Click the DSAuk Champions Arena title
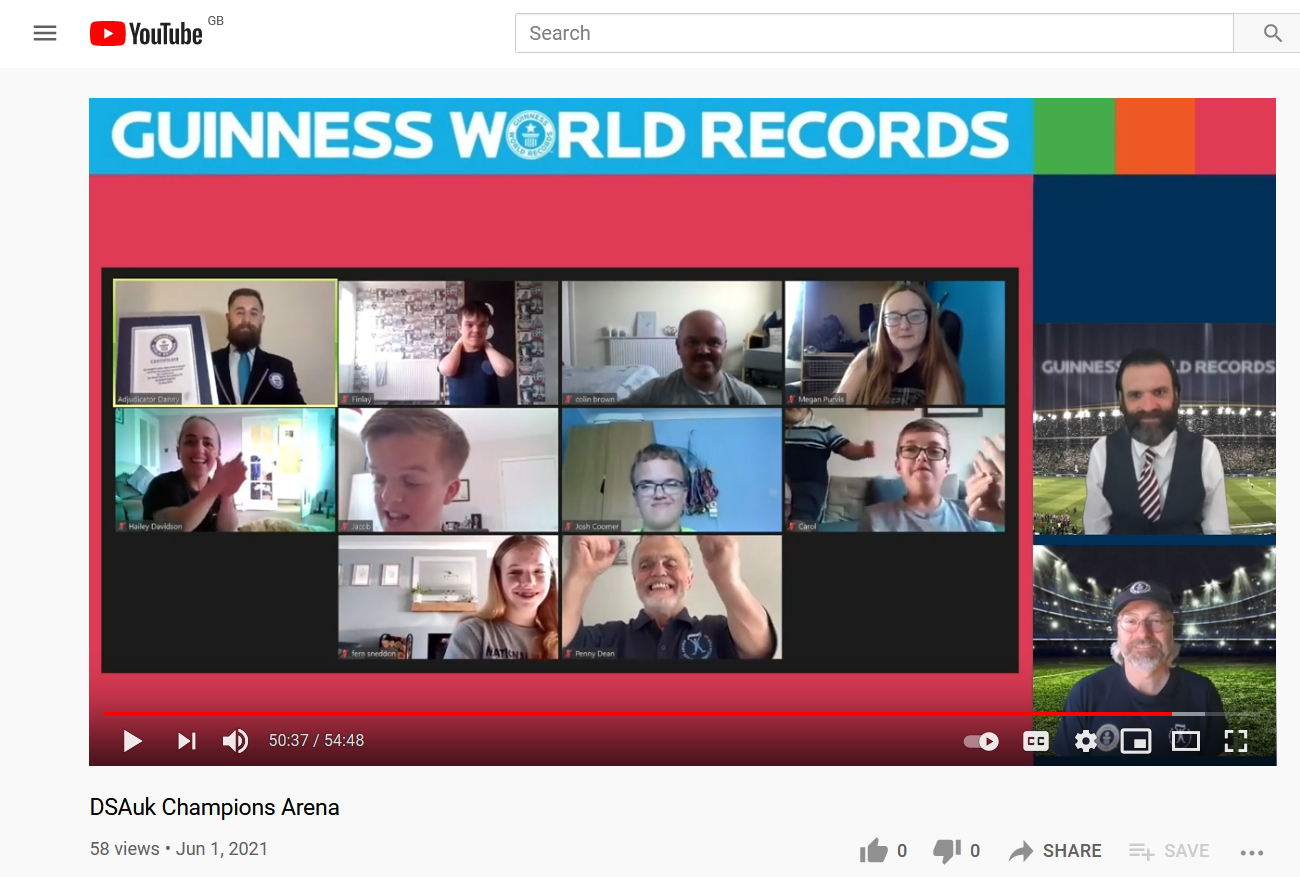This screenshot has height=877, width=1300. [215, 807]
